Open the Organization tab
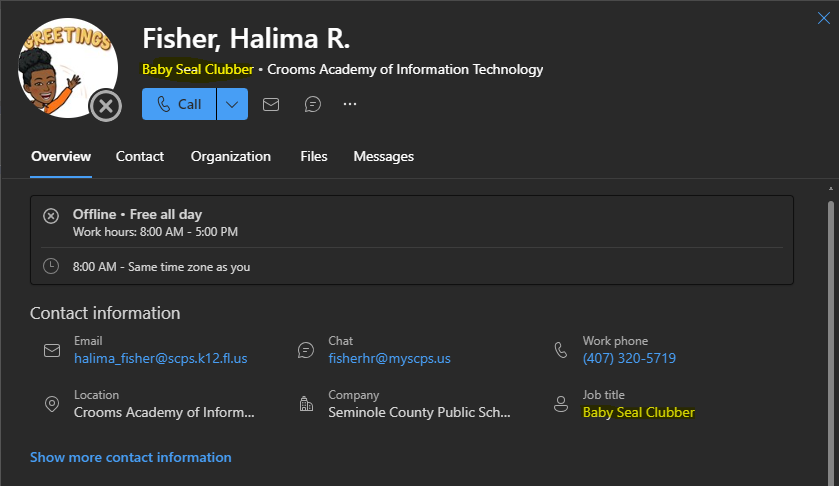 [231, 156]
